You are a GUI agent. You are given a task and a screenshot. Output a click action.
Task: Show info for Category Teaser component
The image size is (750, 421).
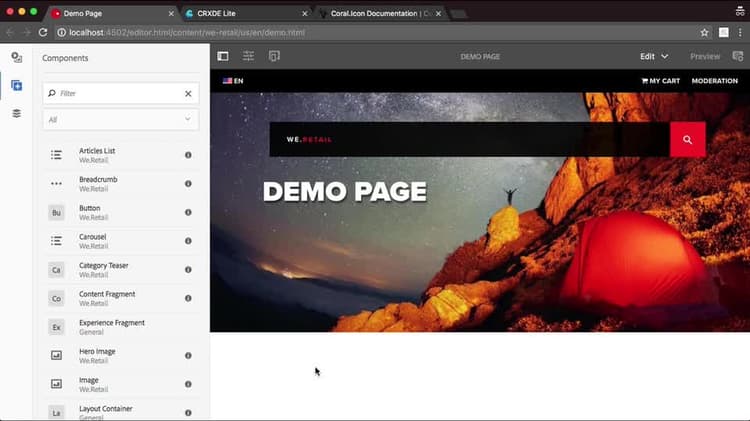188,270
